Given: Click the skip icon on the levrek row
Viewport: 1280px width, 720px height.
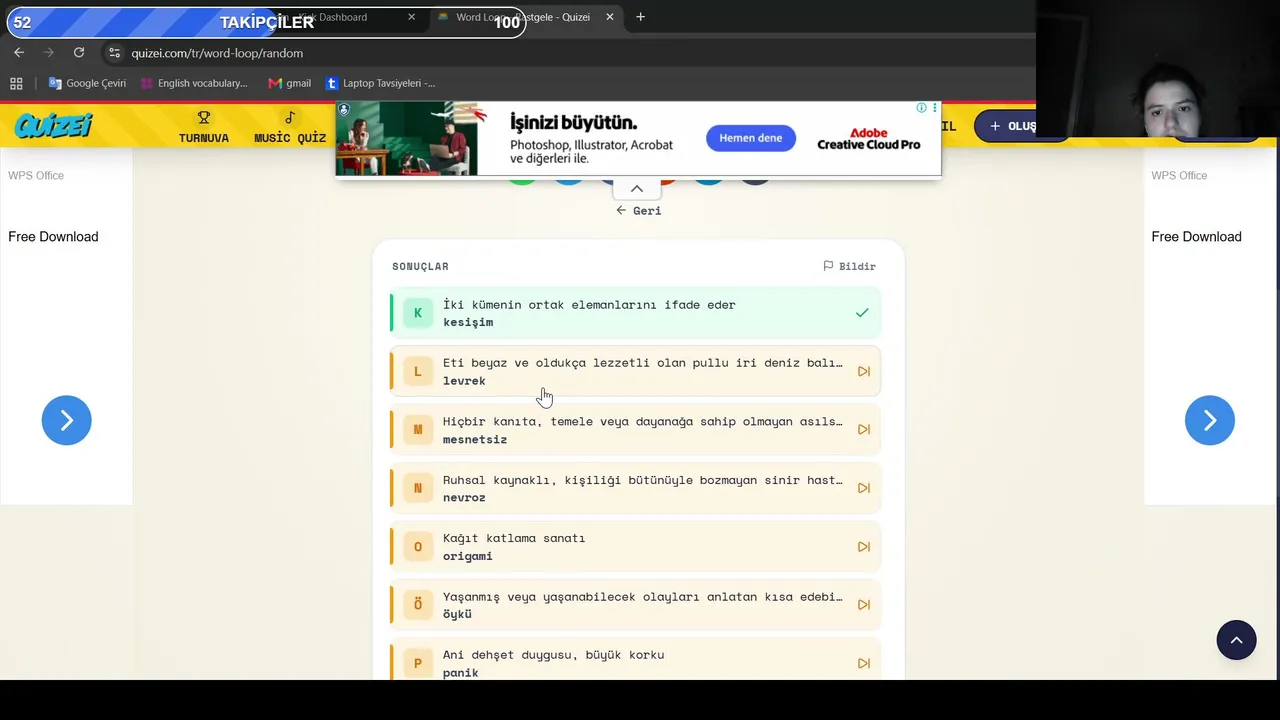Looking at the screenshot, I should tap(864, 371).
